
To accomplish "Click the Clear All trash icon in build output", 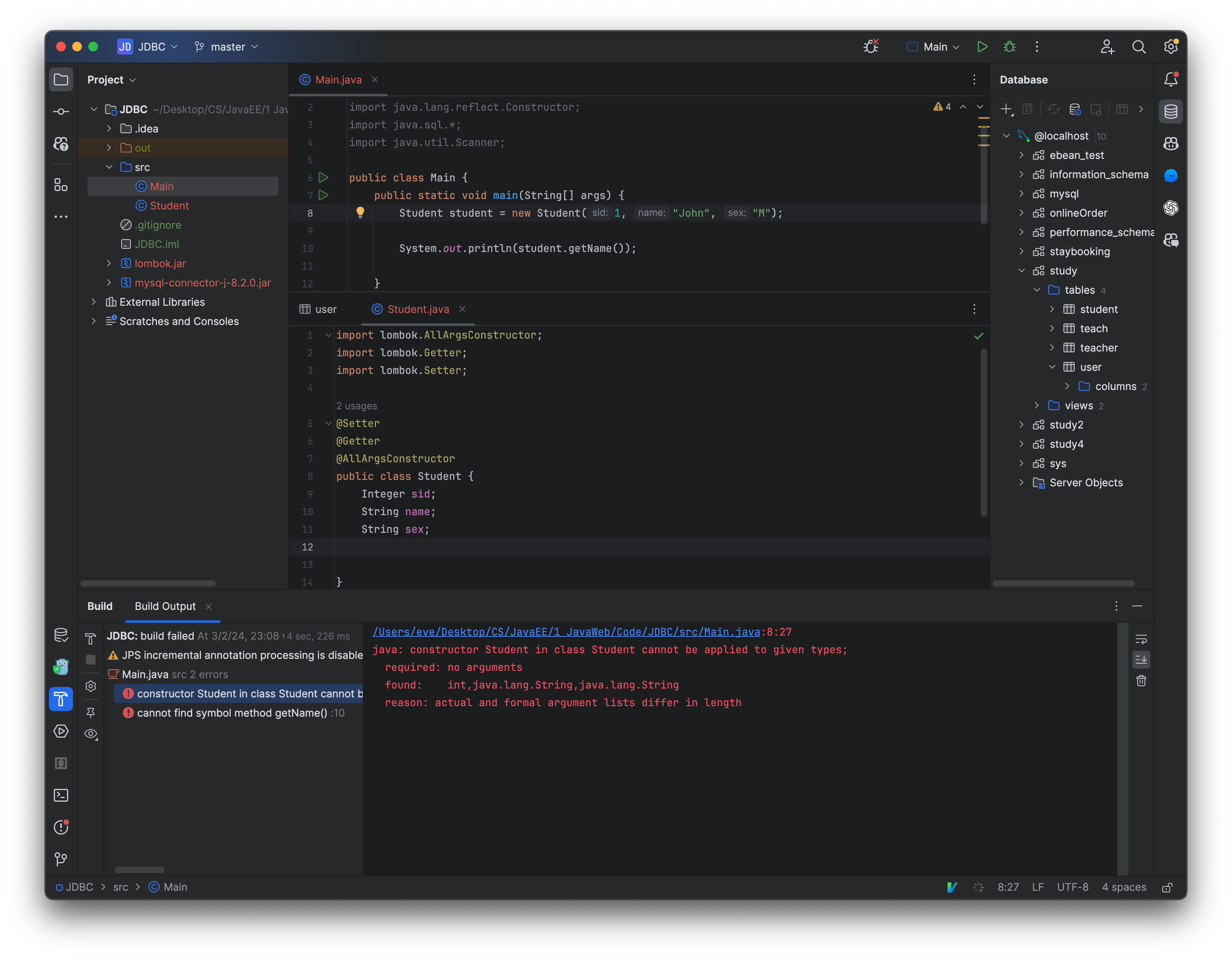I will point(1141,681).
